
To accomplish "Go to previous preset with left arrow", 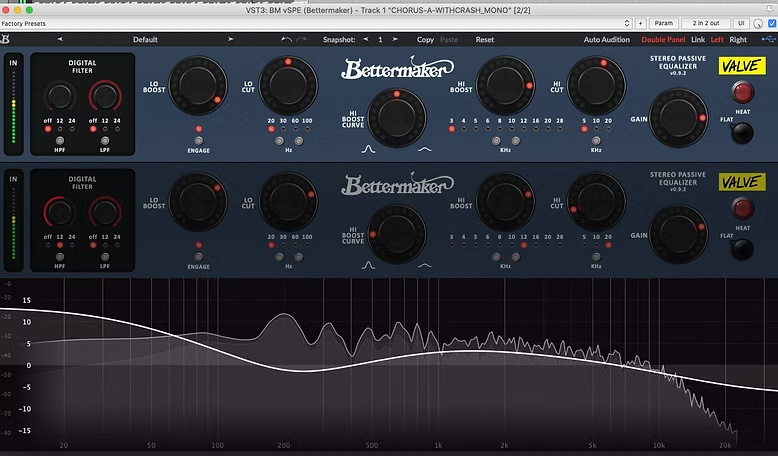I will coord(60,39).
